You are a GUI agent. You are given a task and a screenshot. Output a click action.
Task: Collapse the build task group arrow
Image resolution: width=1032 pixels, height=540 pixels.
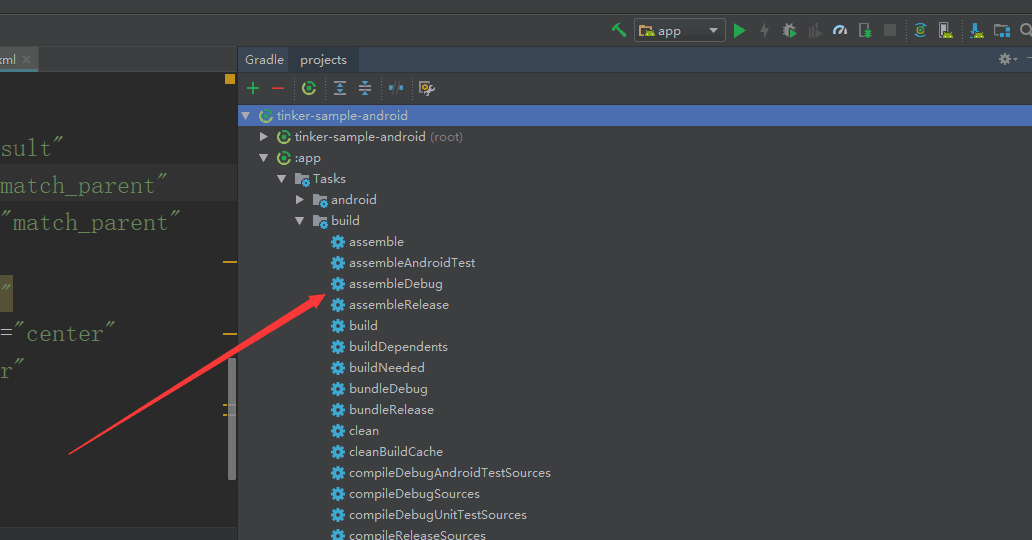point(299,221)
